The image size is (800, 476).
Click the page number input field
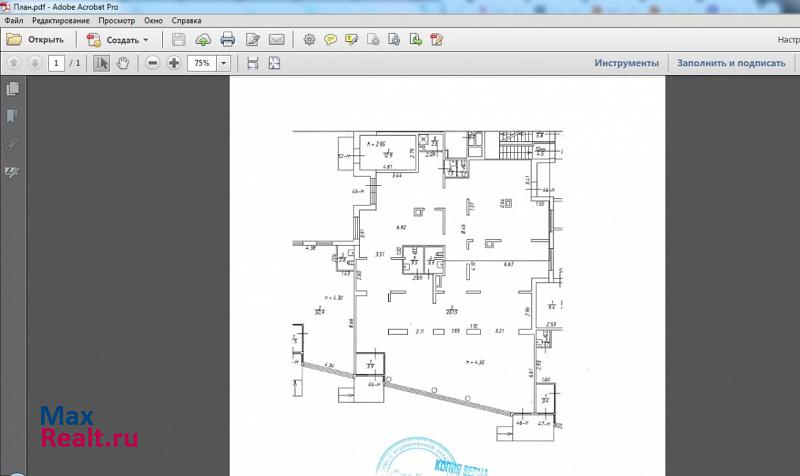click(56, 63)
